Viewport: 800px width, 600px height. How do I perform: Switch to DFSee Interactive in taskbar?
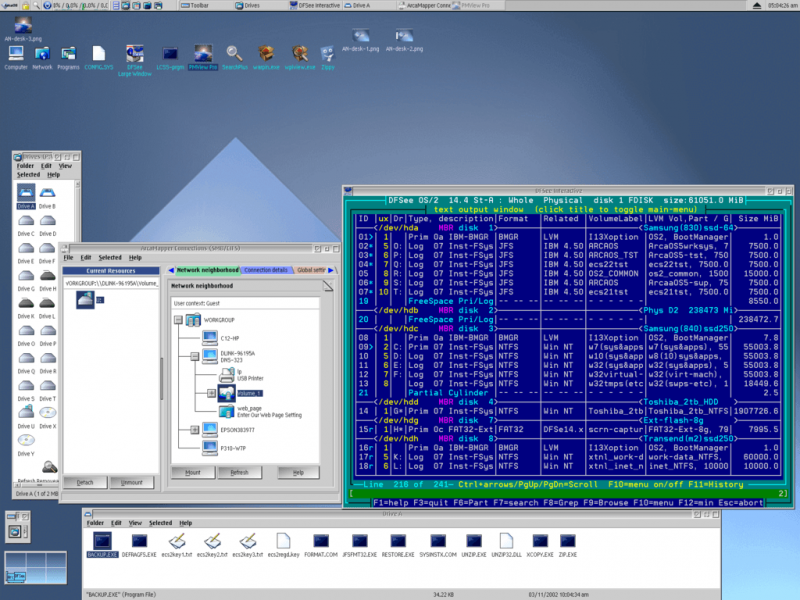pos(314,6)
